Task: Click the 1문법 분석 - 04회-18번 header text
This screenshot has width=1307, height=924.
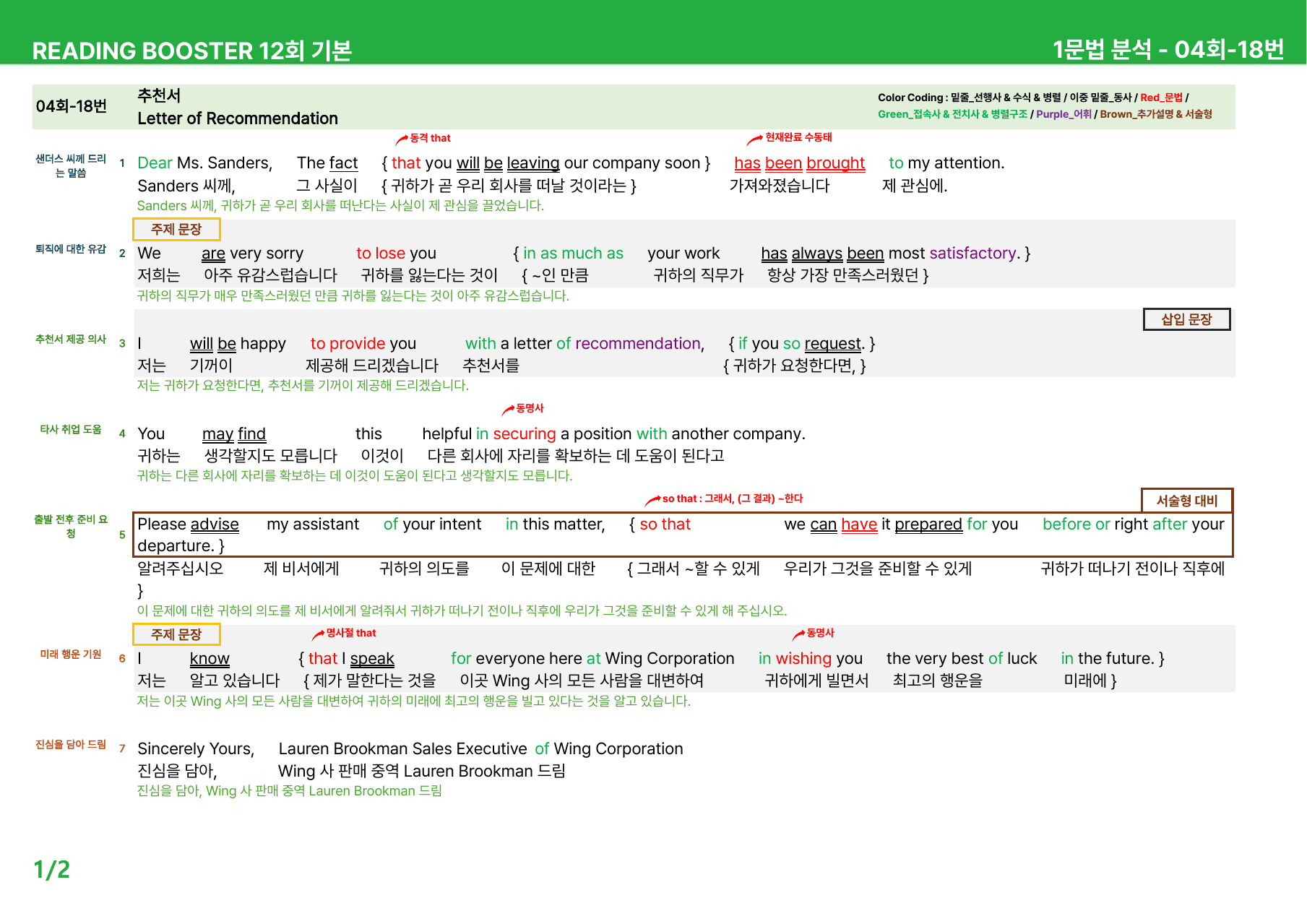Action: 1168,49
